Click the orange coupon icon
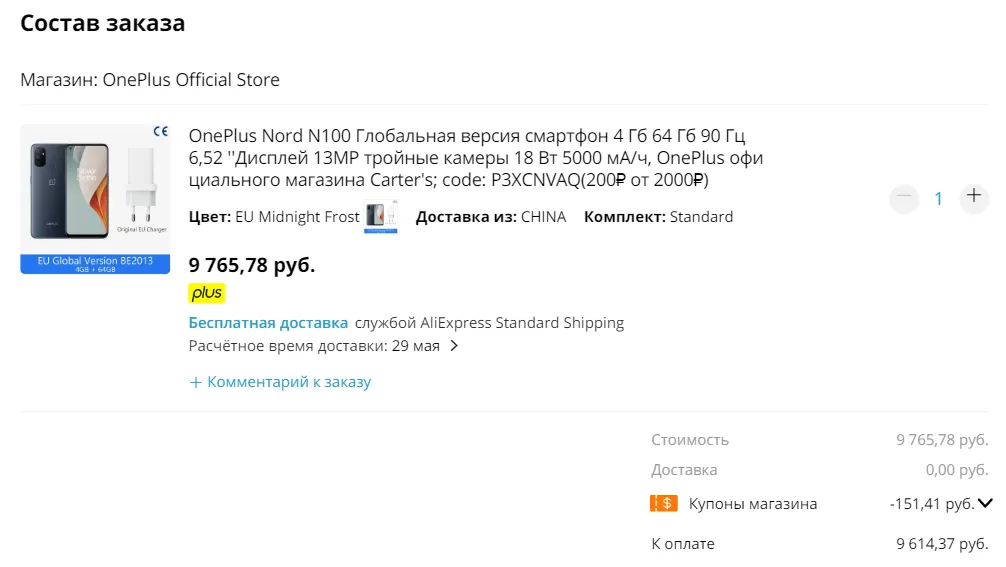Viewport: 1006px width, 567px height. (664, 504)
